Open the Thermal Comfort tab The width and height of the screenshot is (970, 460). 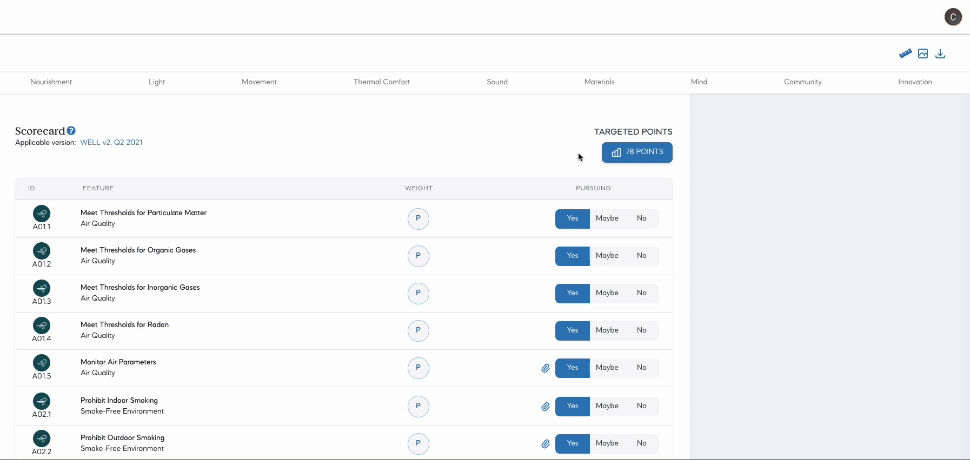coord(381,82)
